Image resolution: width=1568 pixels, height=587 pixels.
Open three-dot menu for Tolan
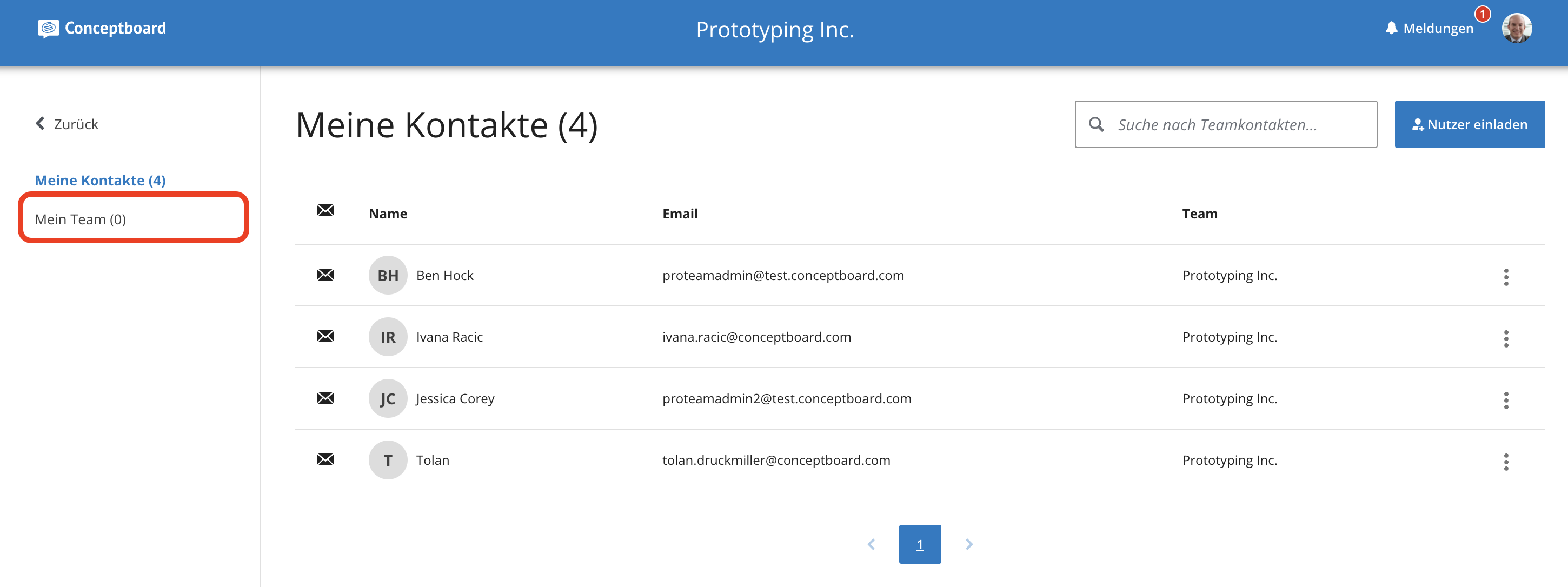[1506, 462]
